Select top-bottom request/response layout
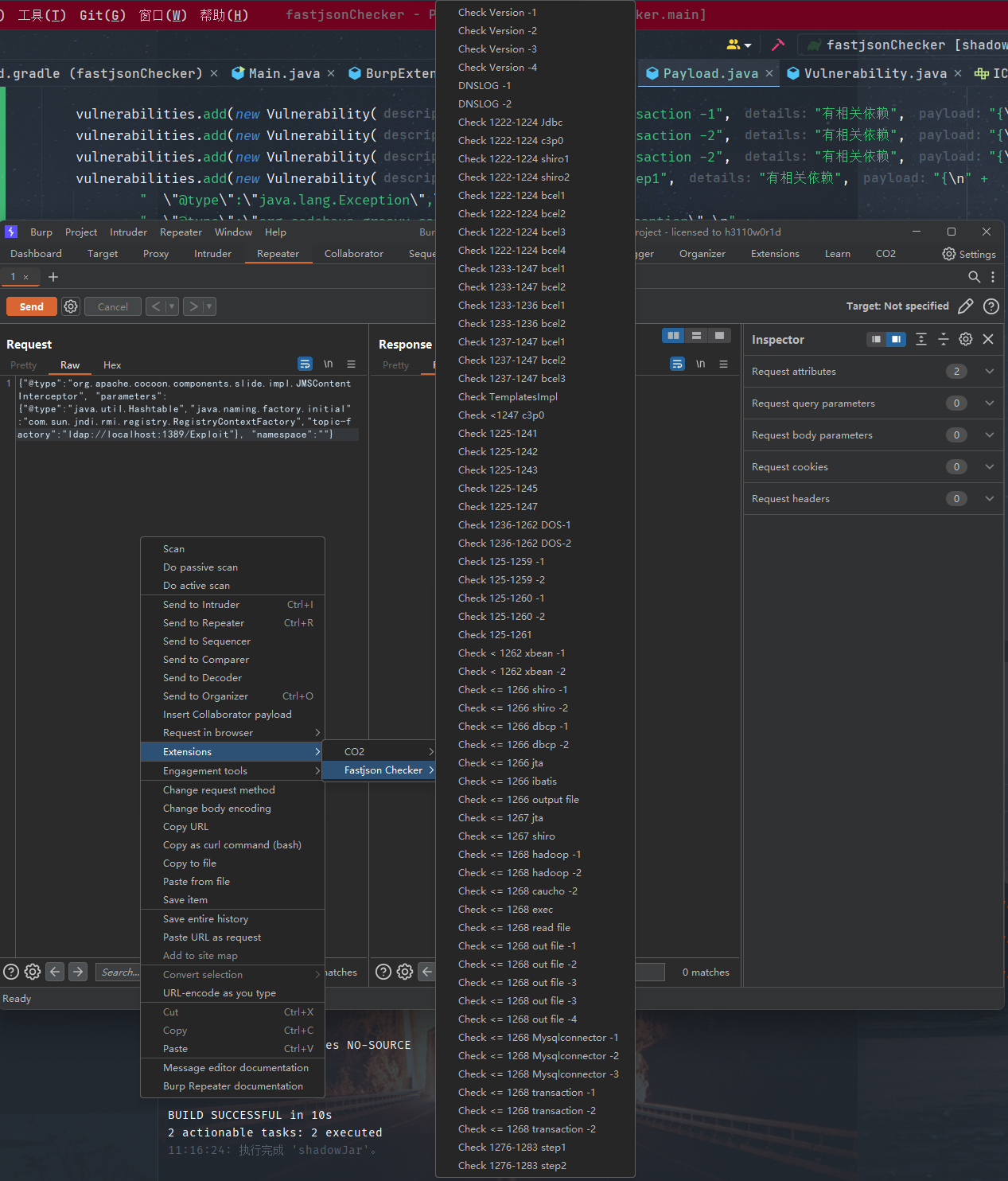Image resolution: width=1008 pixels, height=1181 pixels. coord(696,336)
